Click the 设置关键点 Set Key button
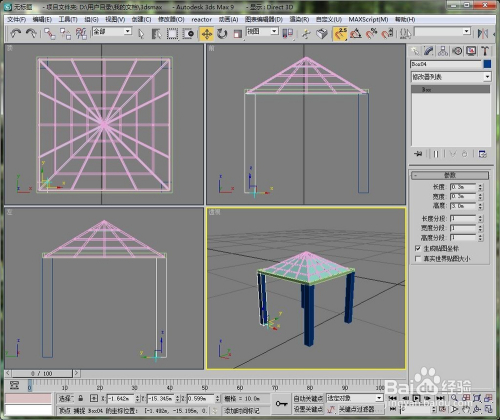 click(x=308, y=409)
